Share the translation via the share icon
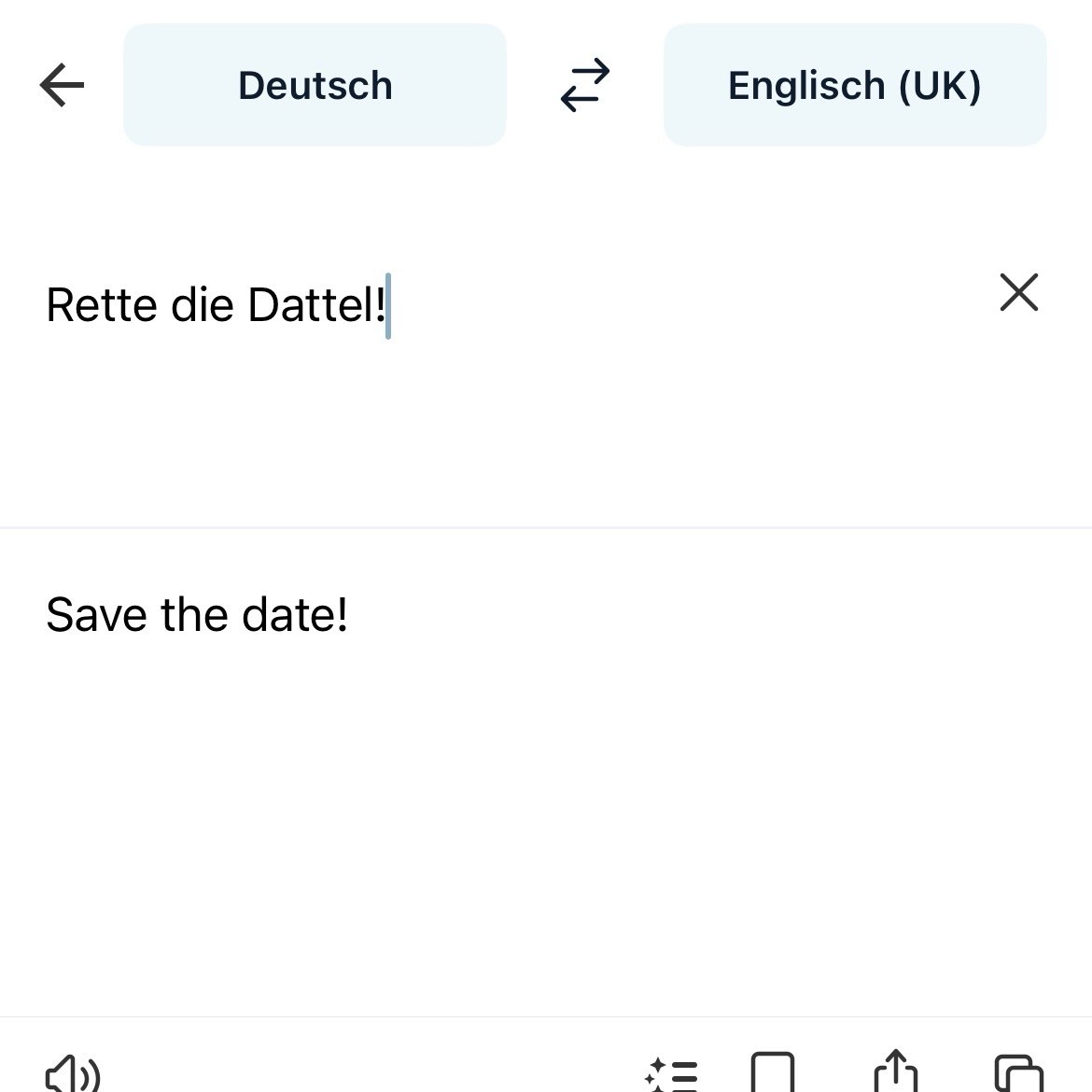 (895, 1071)
